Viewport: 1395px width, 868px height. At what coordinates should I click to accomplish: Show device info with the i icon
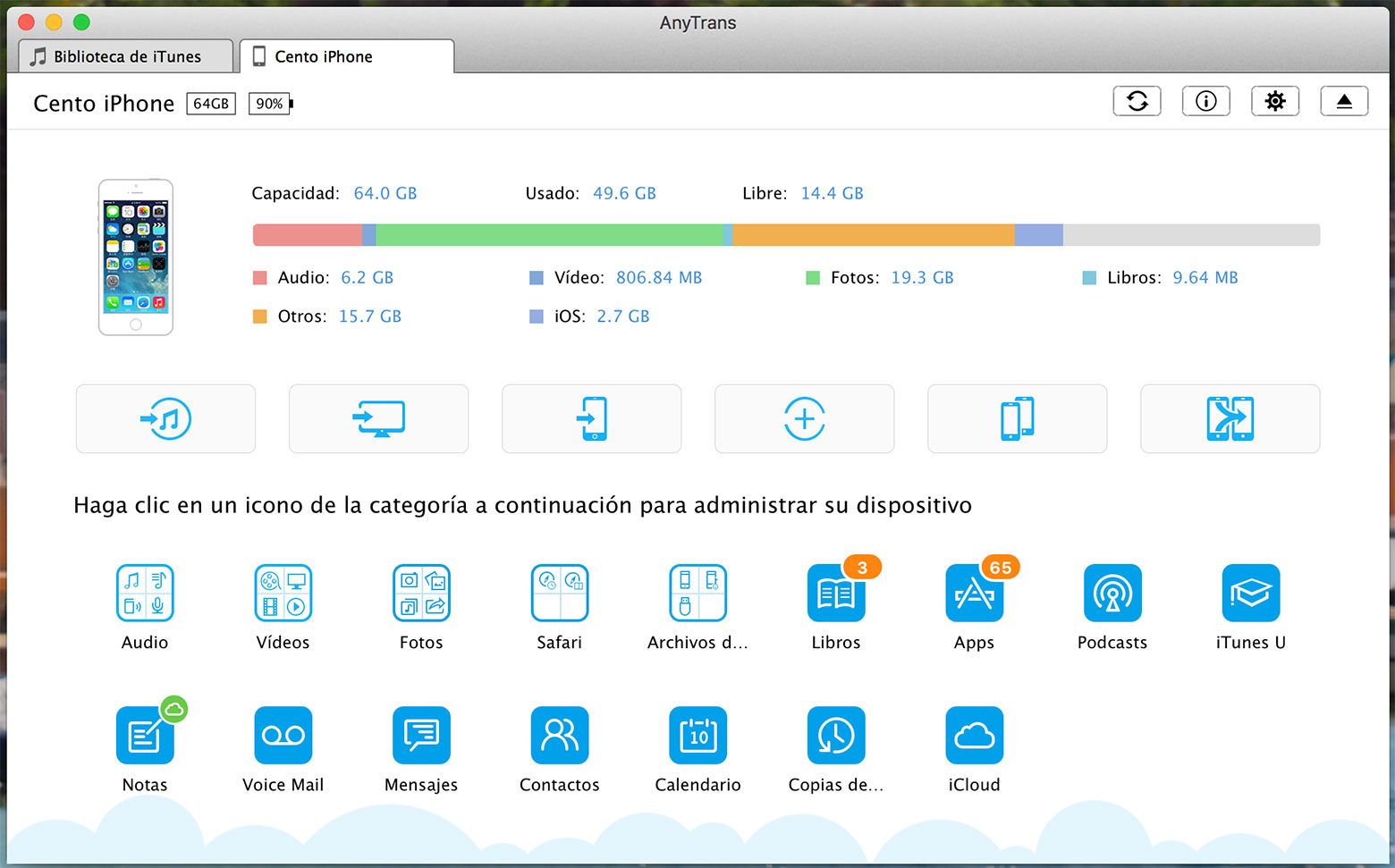(x=1205, y=101)
